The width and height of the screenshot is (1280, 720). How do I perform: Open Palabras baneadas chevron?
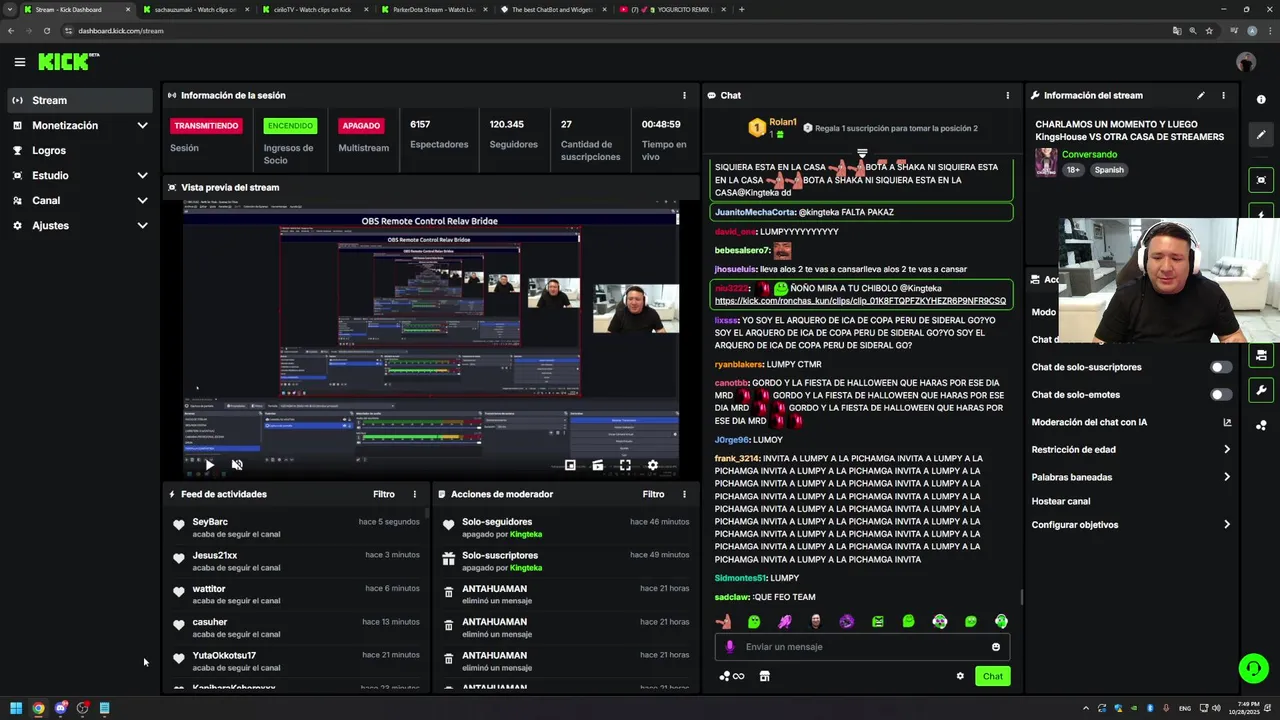[1227, 477]
